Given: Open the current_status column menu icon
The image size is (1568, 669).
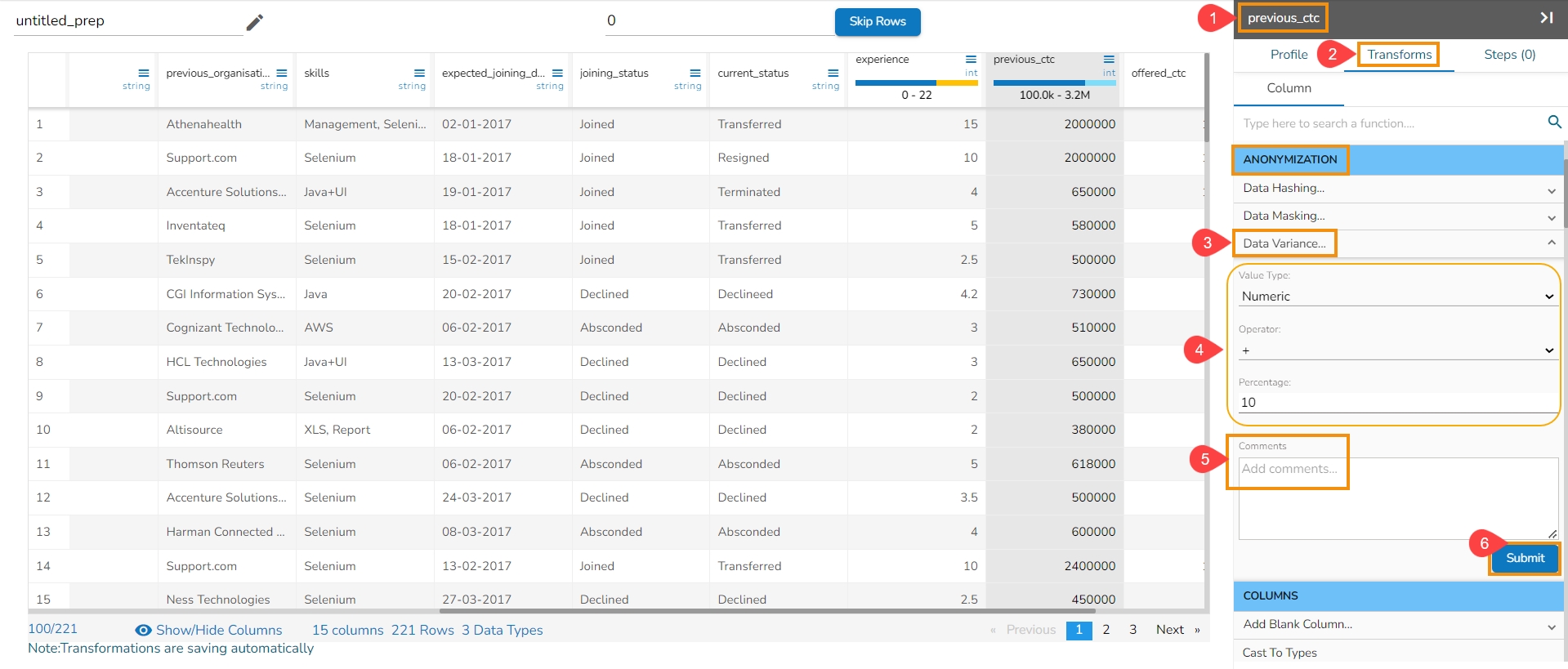Looking at the screenshot, I should pos(833,73).
